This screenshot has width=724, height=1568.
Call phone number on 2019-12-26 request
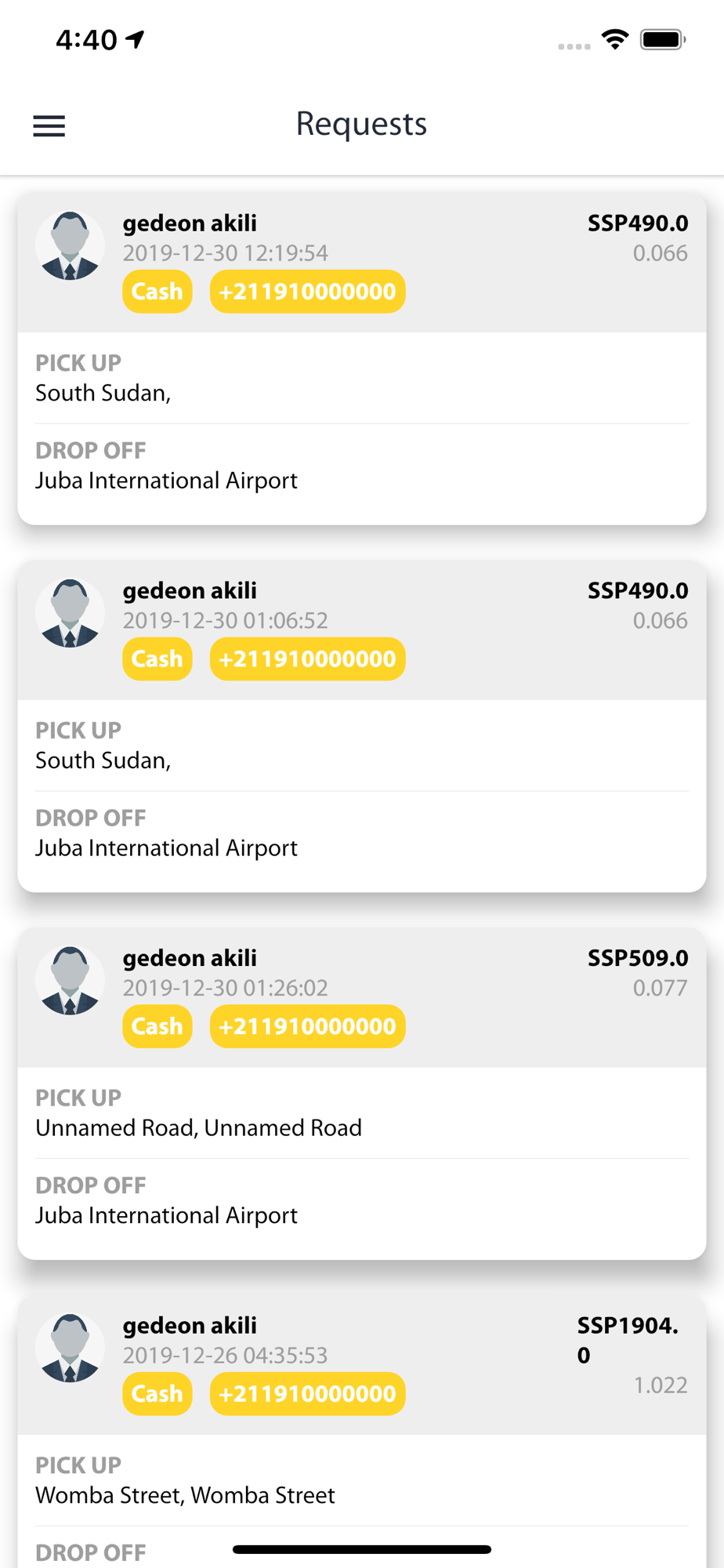(x=308, y=1394)
